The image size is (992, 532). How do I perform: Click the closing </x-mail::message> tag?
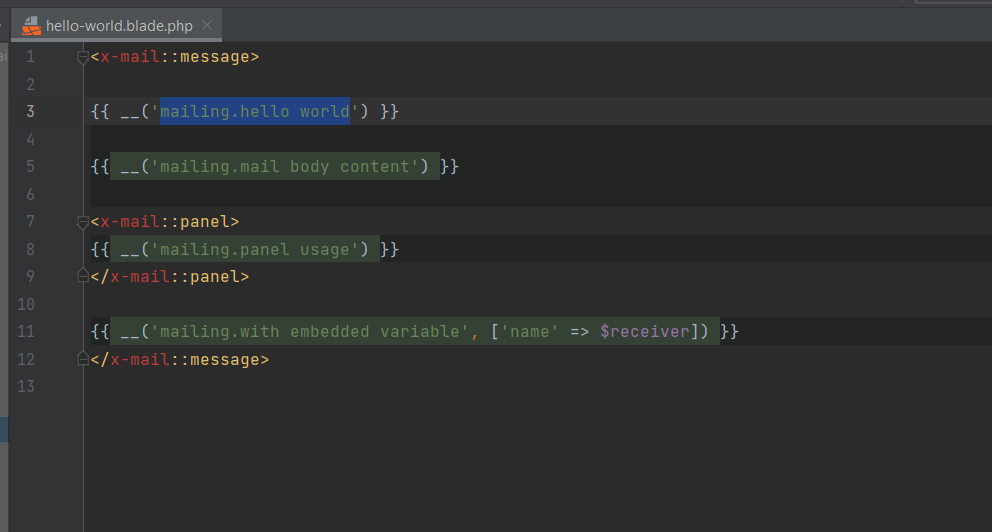tap(180, 359)
